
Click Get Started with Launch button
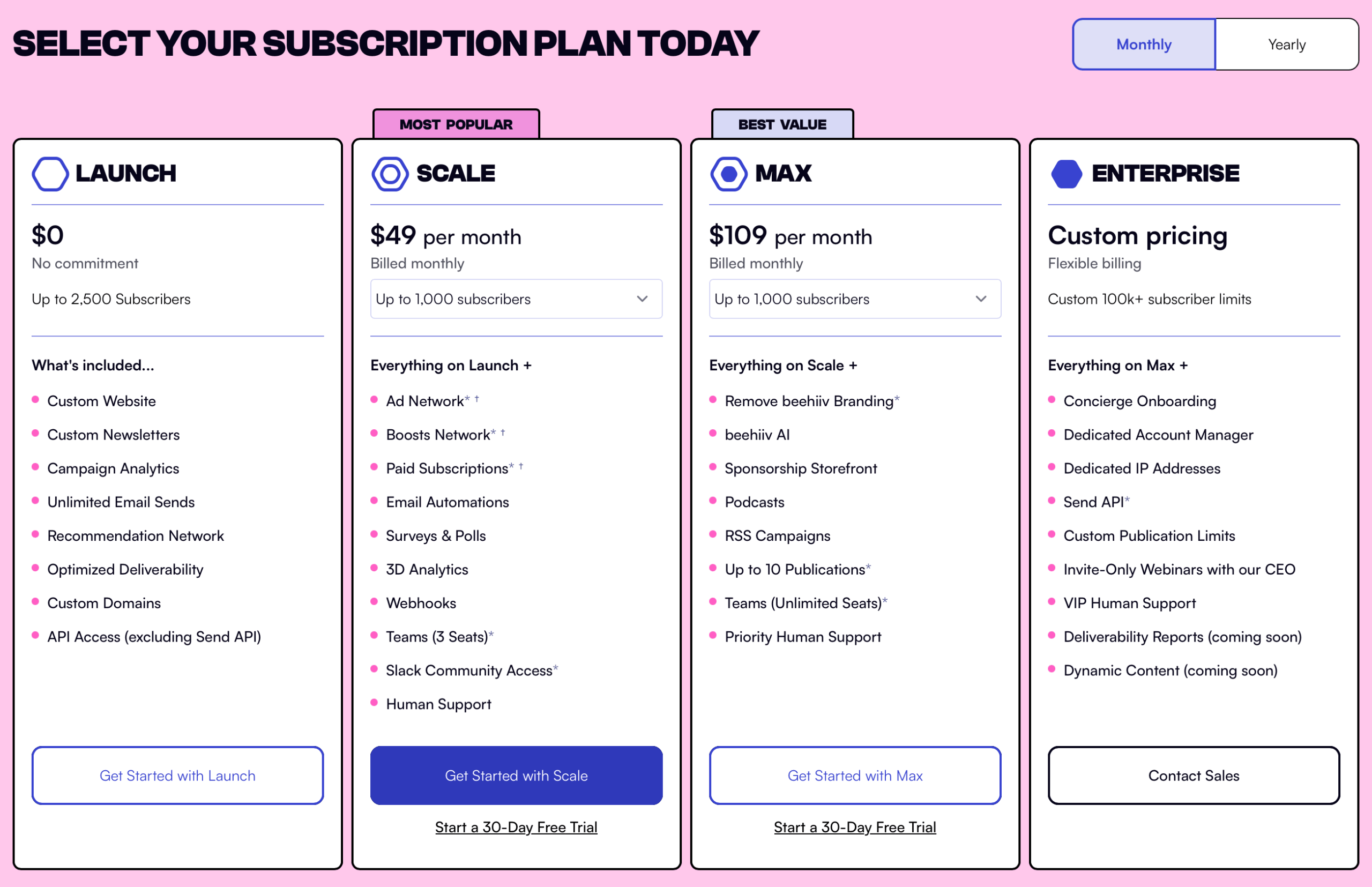click(177, 776)
